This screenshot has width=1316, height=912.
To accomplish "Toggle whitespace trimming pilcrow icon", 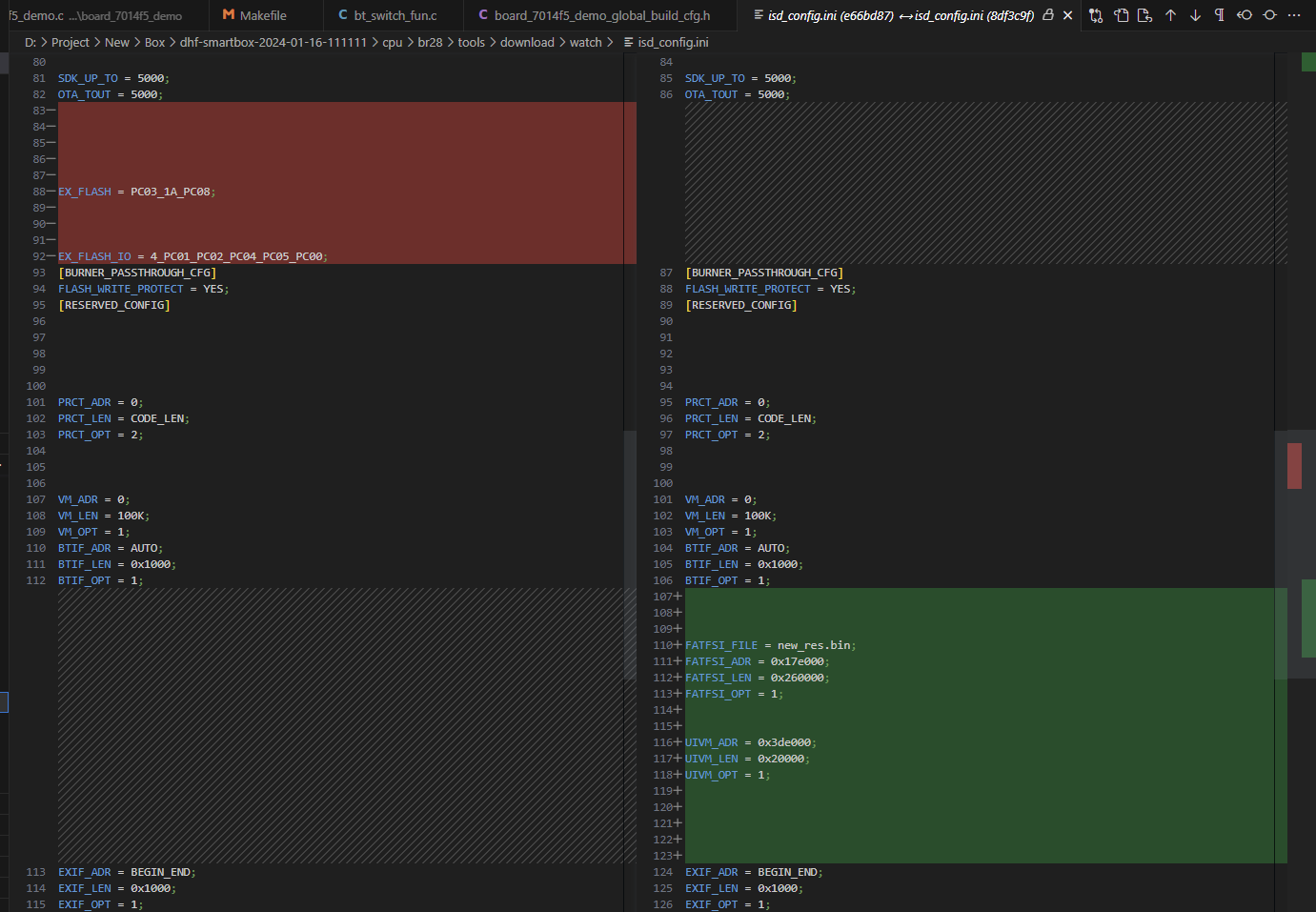I will [1220, 15].
